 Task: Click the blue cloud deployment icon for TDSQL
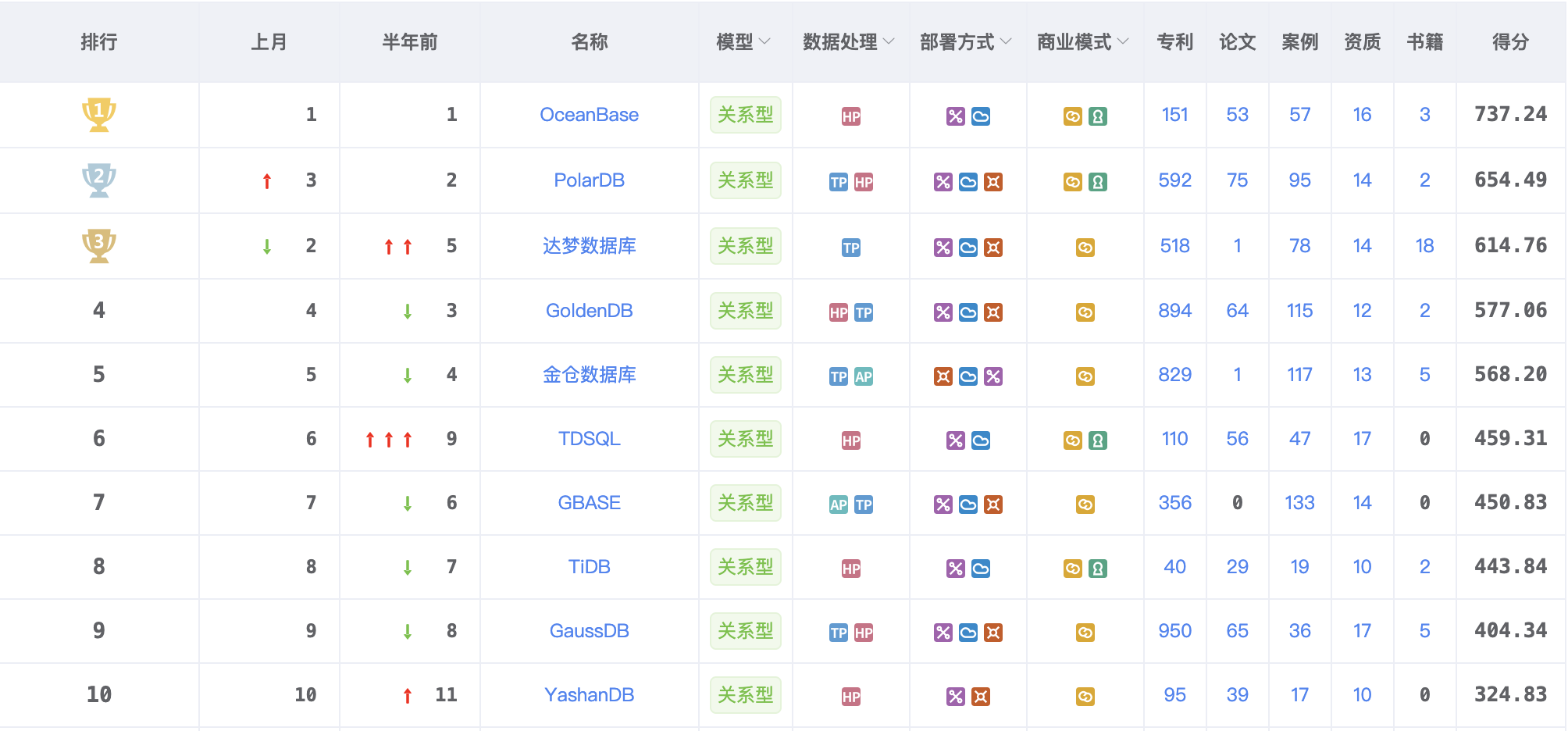(x=981, y=440)
